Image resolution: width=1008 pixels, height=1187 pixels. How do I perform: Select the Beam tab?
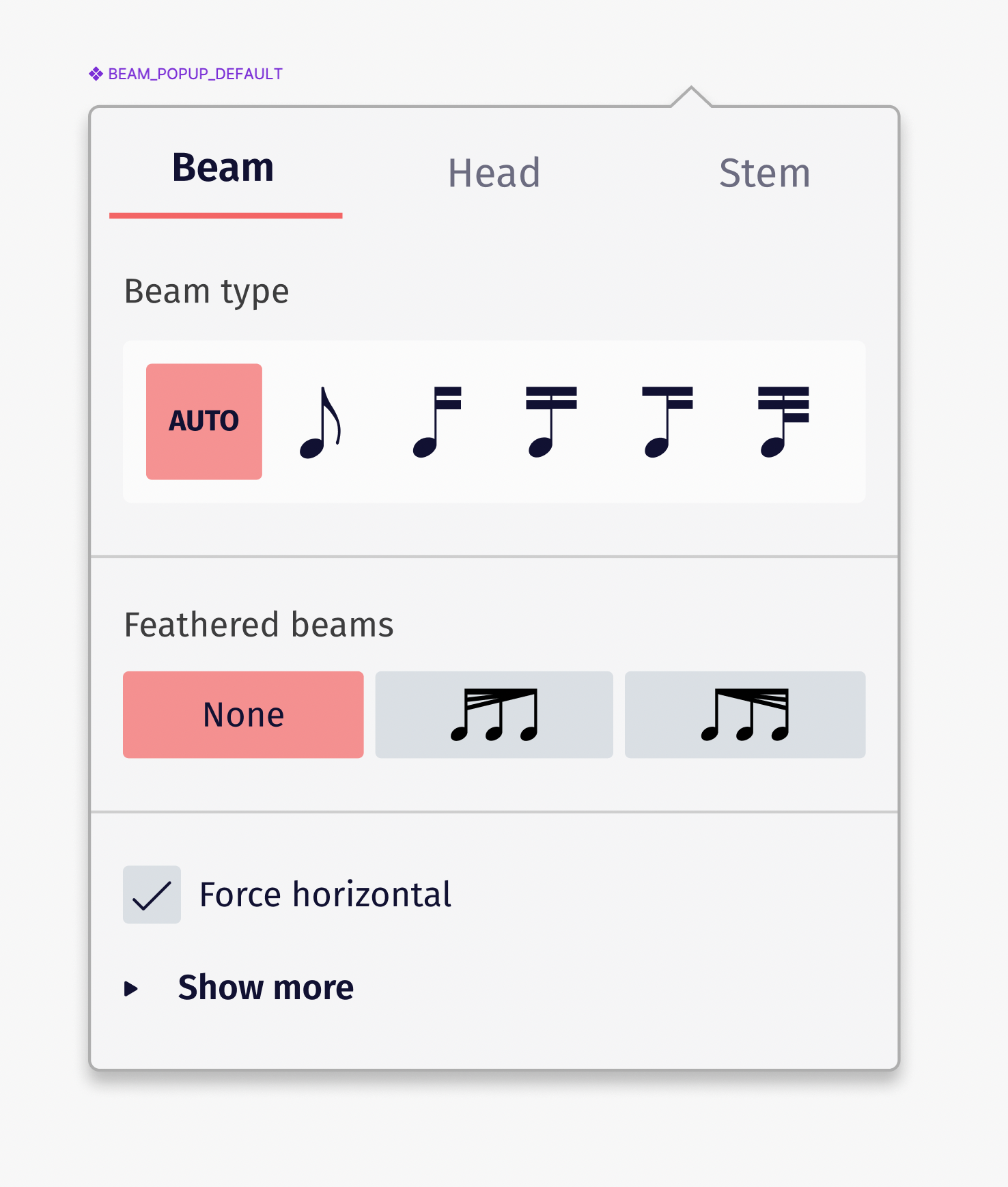pyautogui.click(x=223, y=168)
